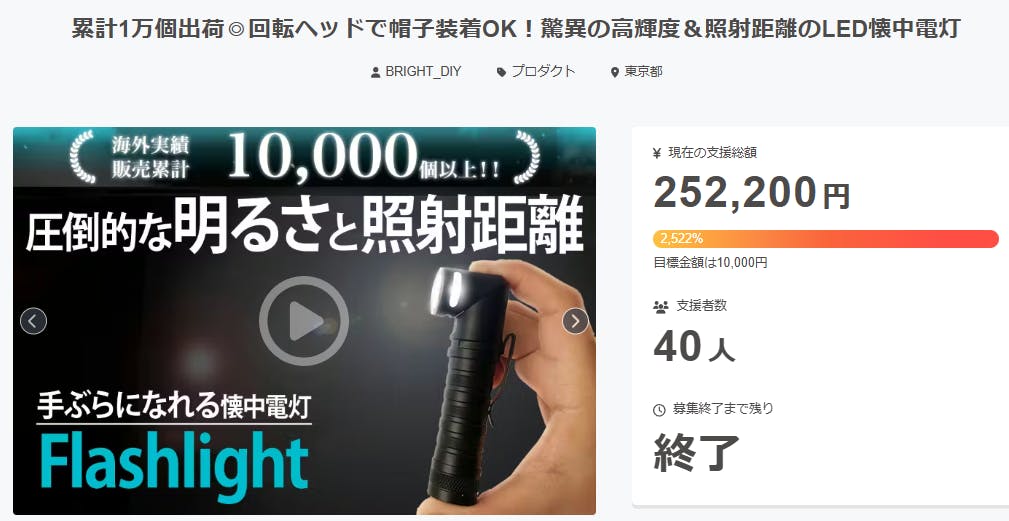Click the clock icon beside 募集終了まで残り
Screen dimensions: 1009x521
click(x=659, y=410)
